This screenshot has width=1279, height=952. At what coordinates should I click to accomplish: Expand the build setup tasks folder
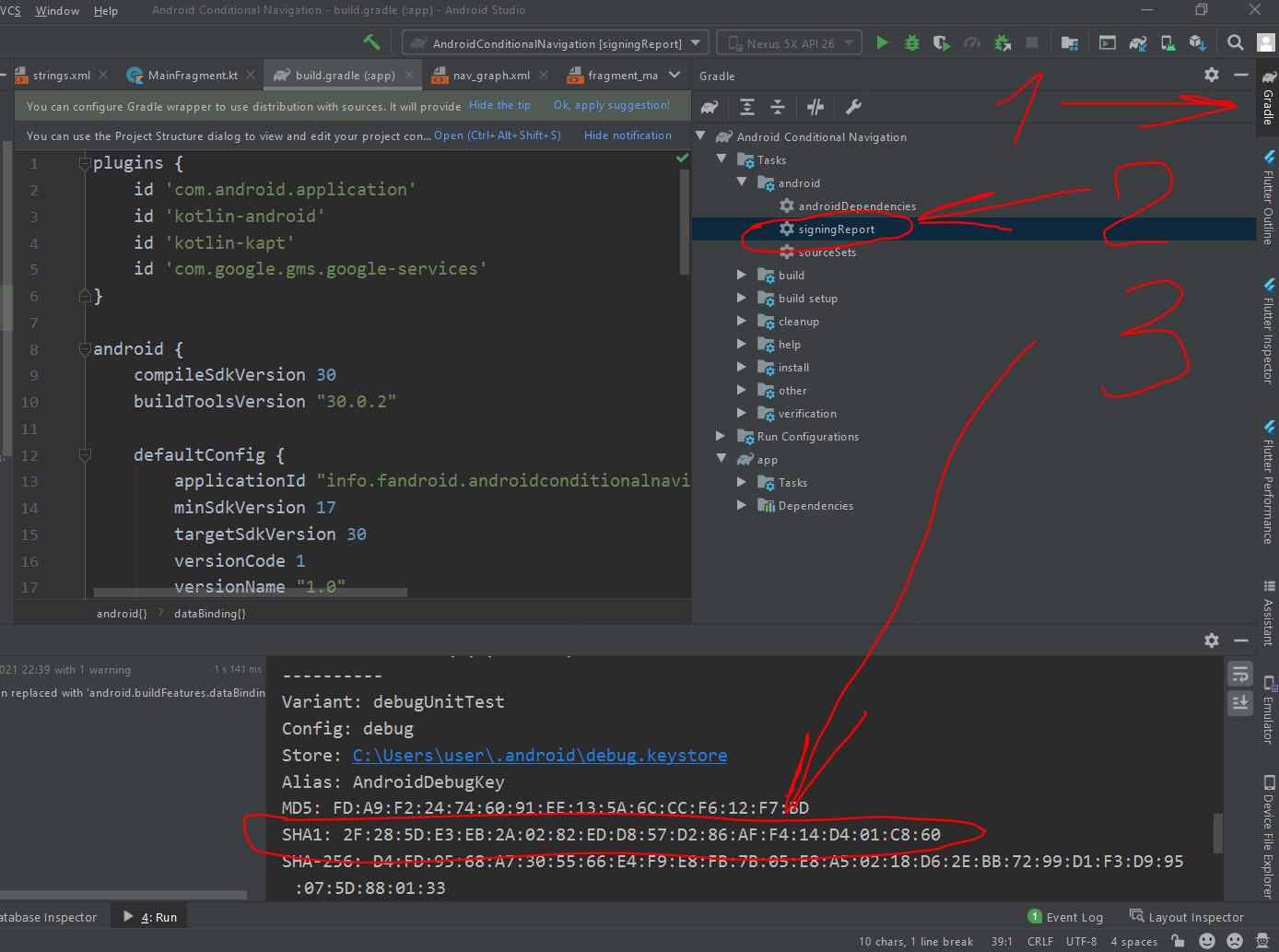[742, 298]
